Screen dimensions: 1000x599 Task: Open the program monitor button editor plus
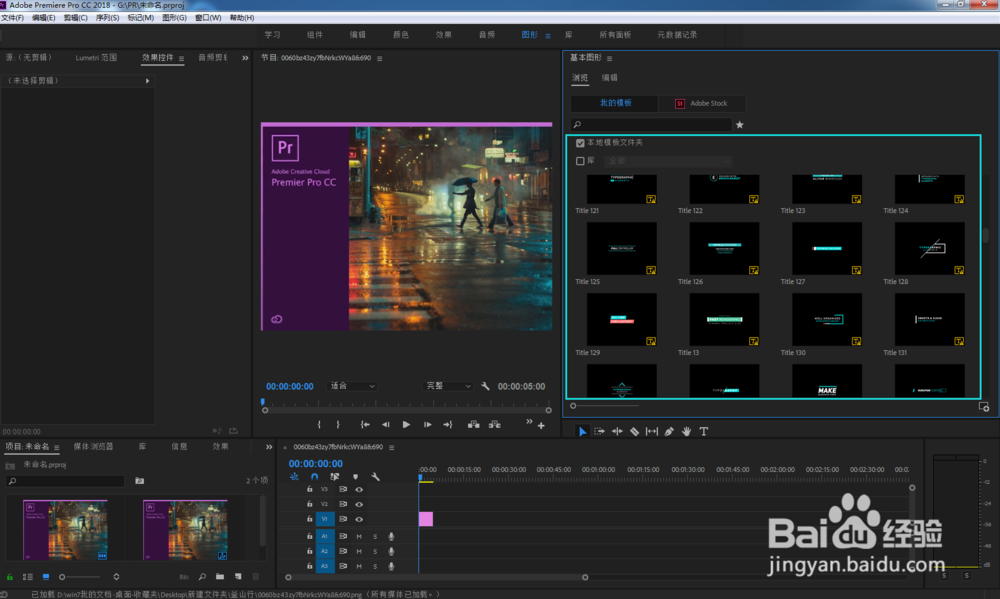541,425
